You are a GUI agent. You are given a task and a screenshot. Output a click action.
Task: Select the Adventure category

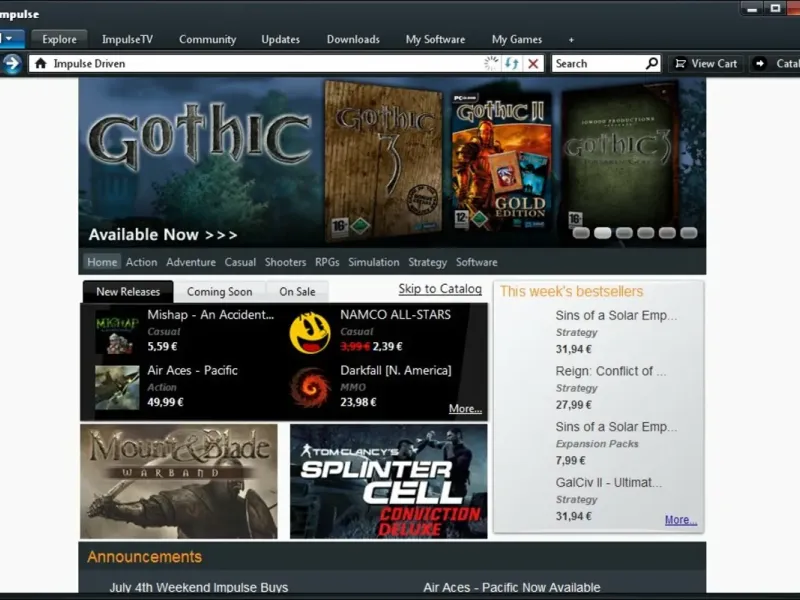191,262
